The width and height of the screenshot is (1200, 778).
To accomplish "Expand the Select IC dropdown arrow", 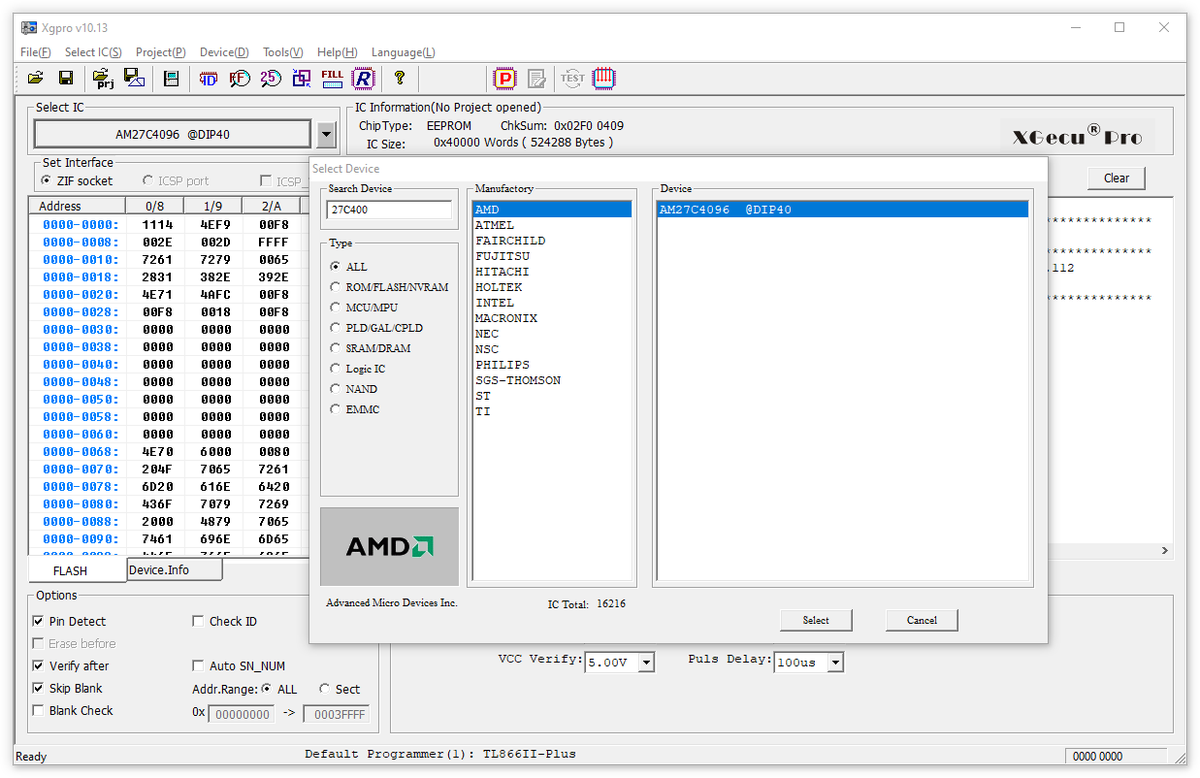I will [x=326, y=134].
